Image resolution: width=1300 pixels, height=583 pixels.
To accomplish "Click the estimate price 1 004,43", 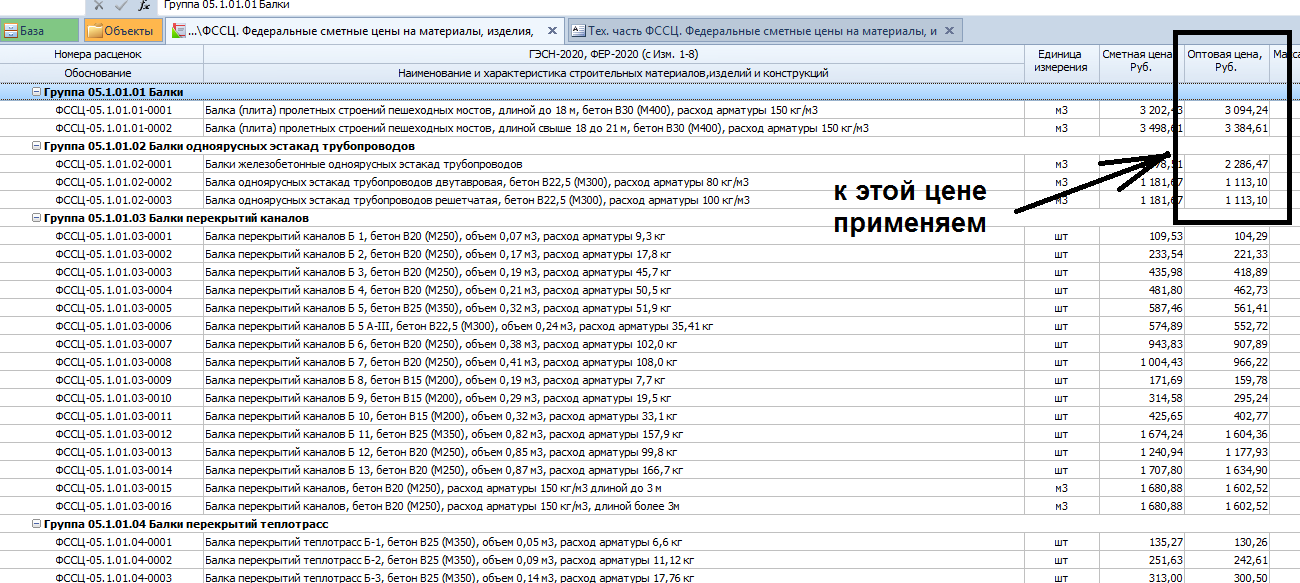I will 1161,362.
